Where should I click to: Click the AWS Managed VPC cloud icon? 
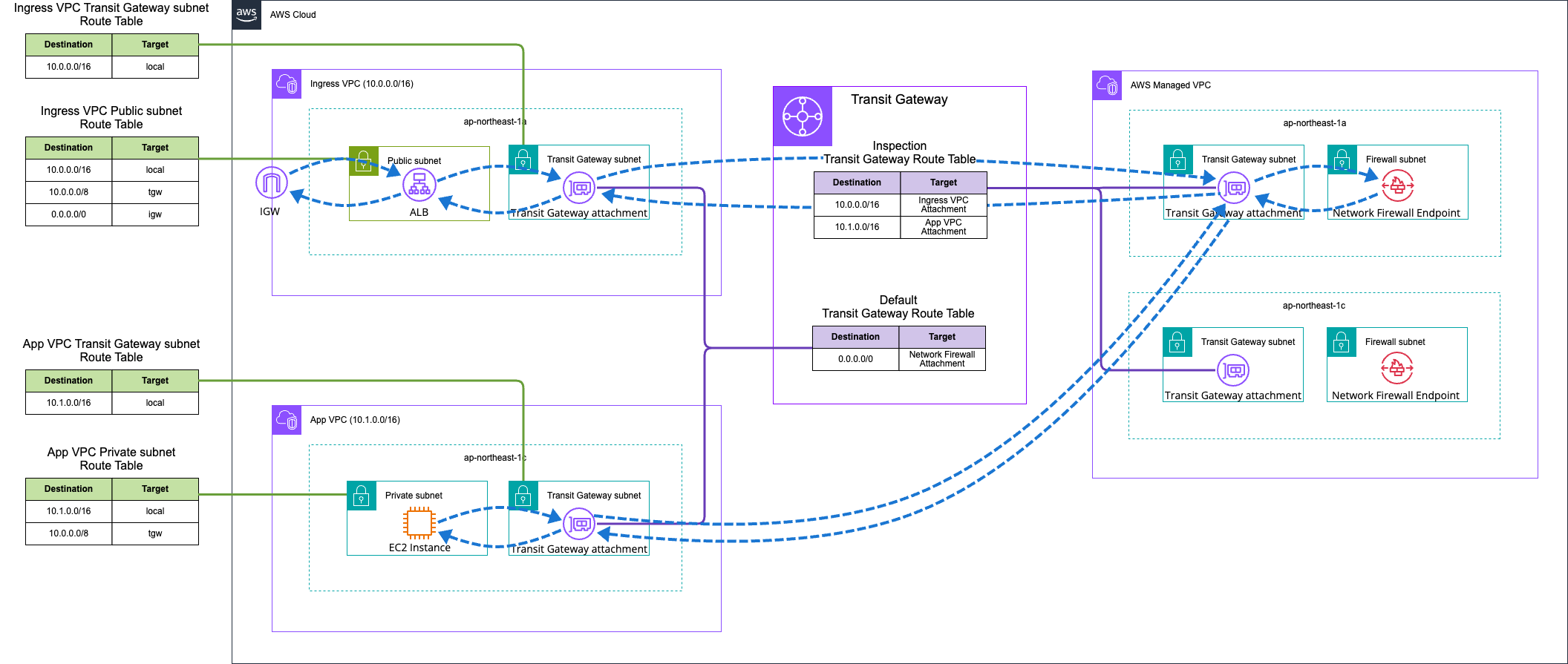click(1107, 85)
